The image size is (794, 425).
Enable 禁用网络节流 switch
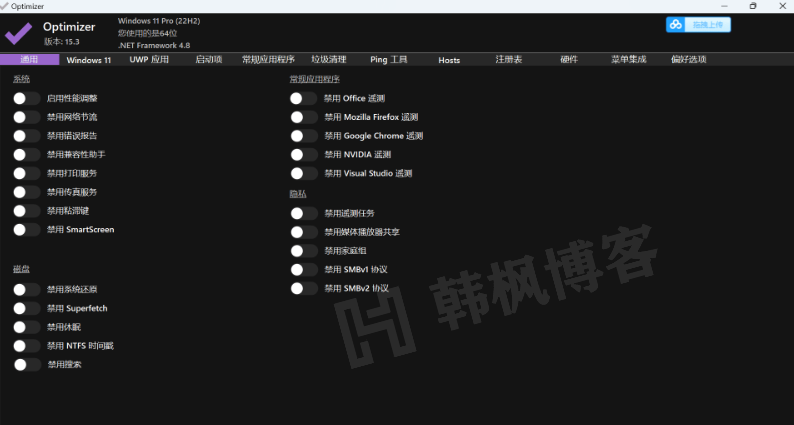click(26, 117)
